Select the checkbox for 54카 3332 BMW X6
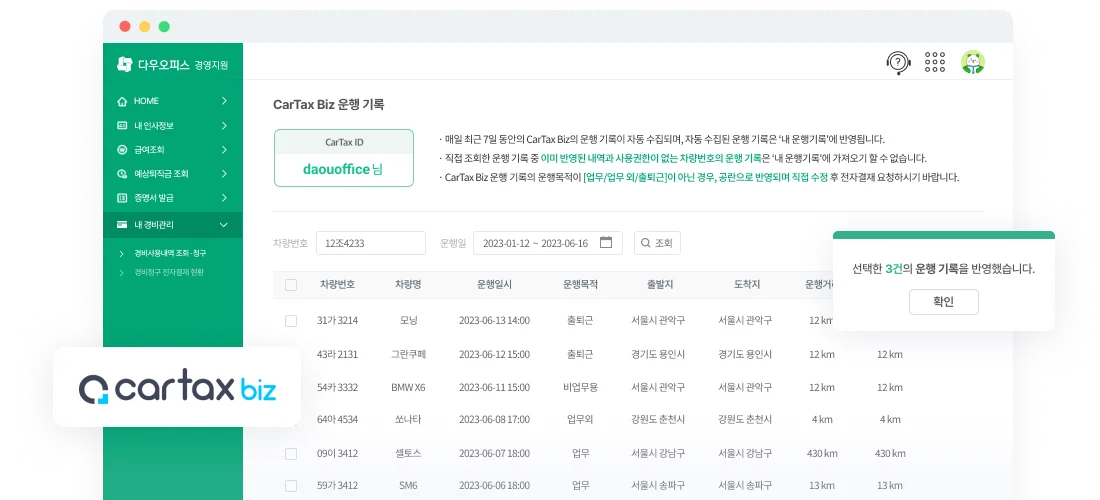This screenshot has height=500, width=1100. click(x=291, y=387)
